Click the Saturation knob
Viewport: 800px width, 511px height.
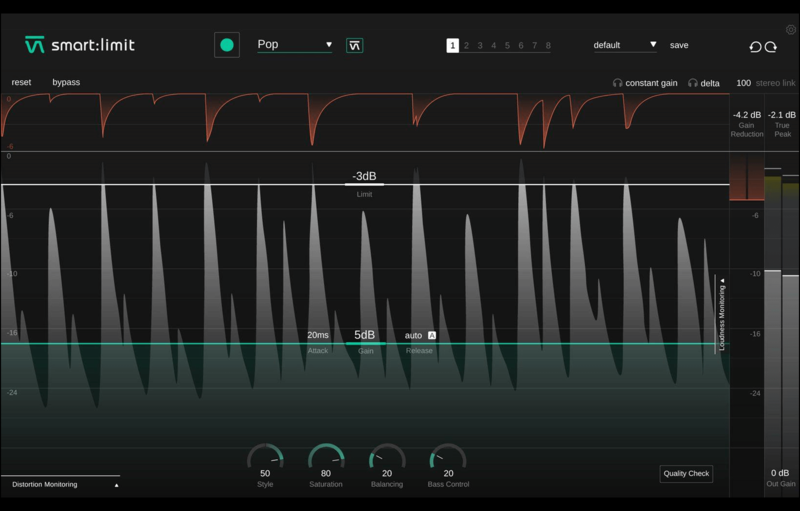coord(326,457)
